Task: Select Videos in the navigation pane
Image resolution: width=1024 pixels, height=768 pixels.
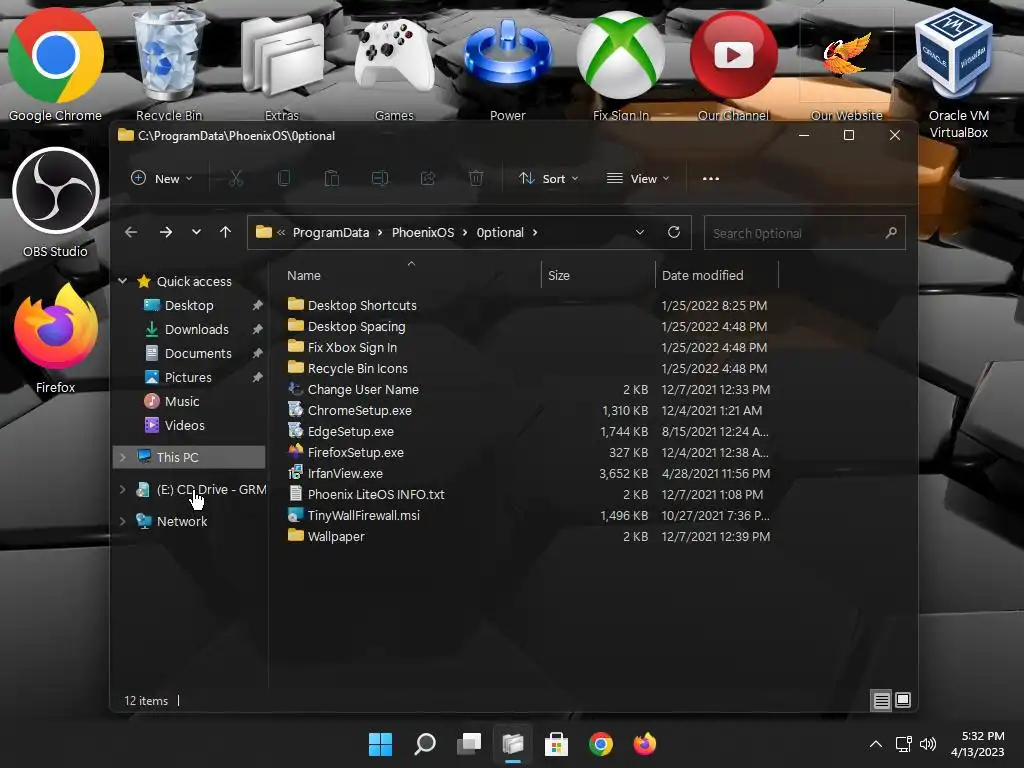Action: coord(184,425)
